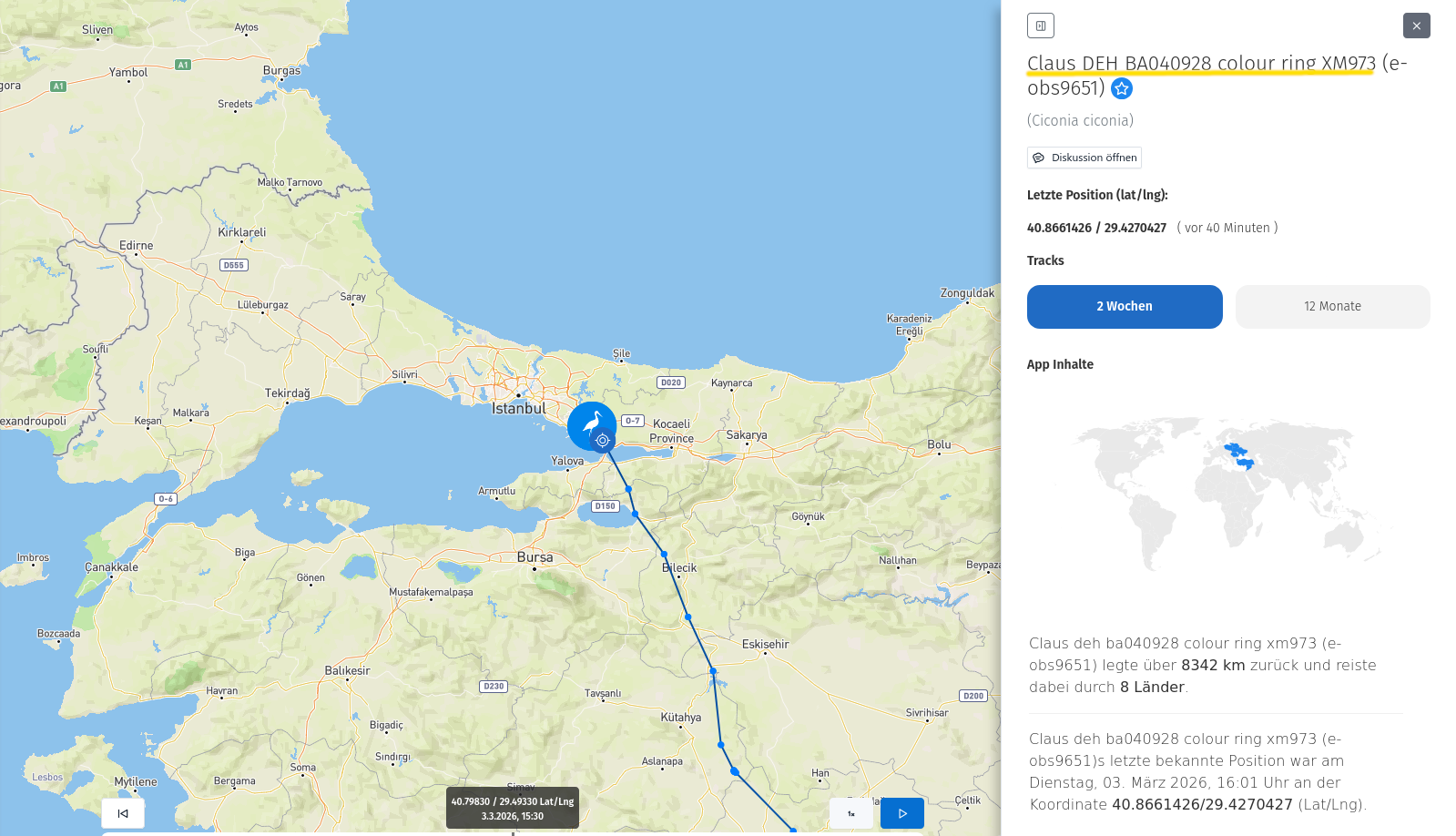Click the track point near Eskisehir
The height and width of the screenshot is (836, 1456).
tap(713, 670)
